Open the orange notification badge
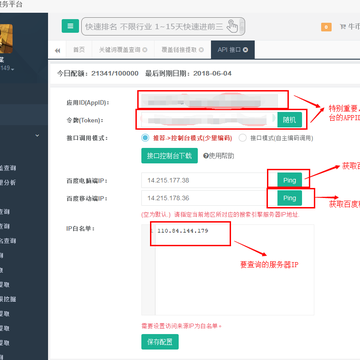 click(326, 27)
